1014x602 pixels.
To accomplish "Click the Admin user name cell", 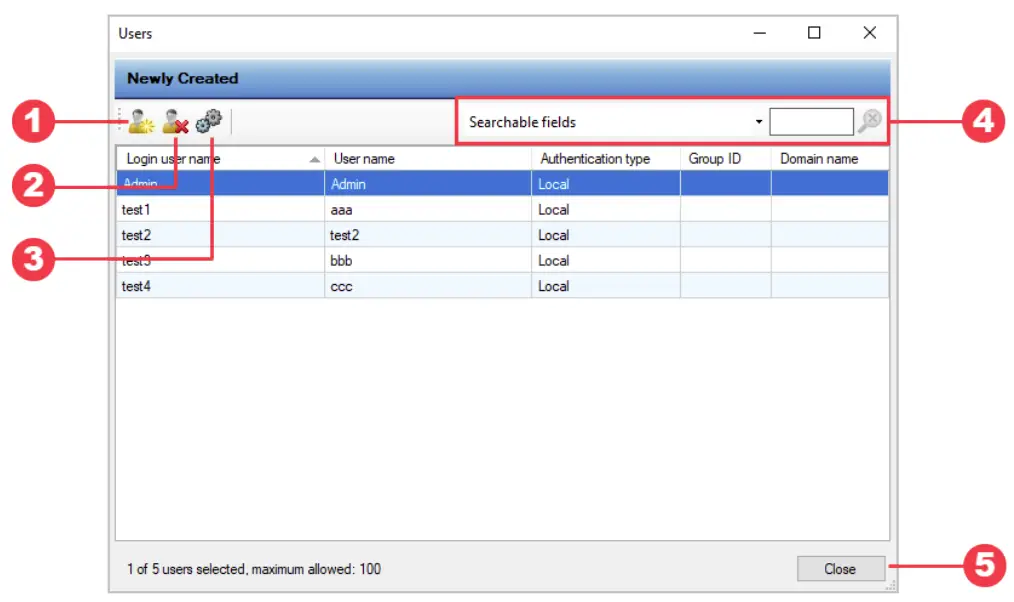I will point(427,184).
